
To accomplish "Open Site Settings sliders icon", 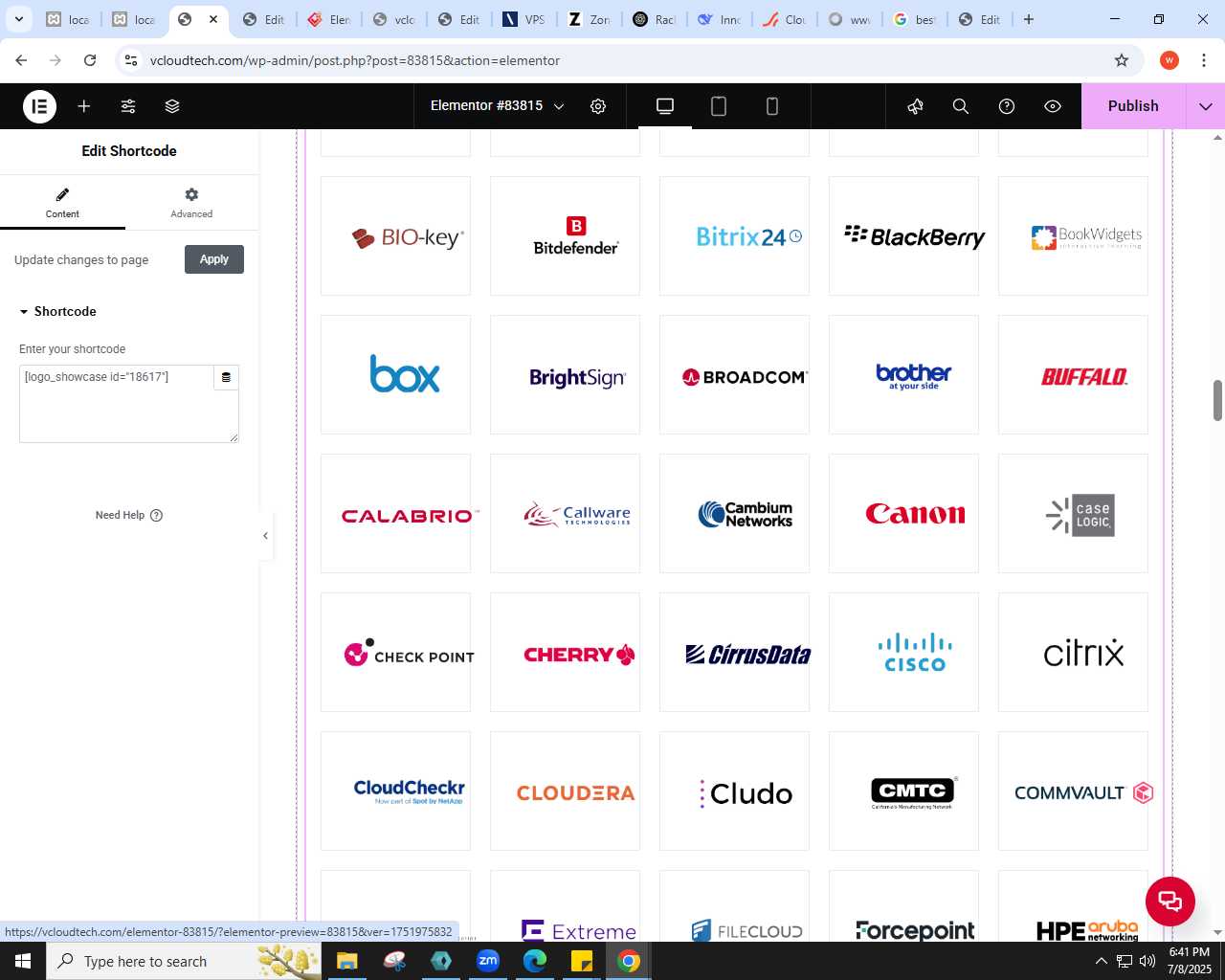I will click(x=128, y=106).
